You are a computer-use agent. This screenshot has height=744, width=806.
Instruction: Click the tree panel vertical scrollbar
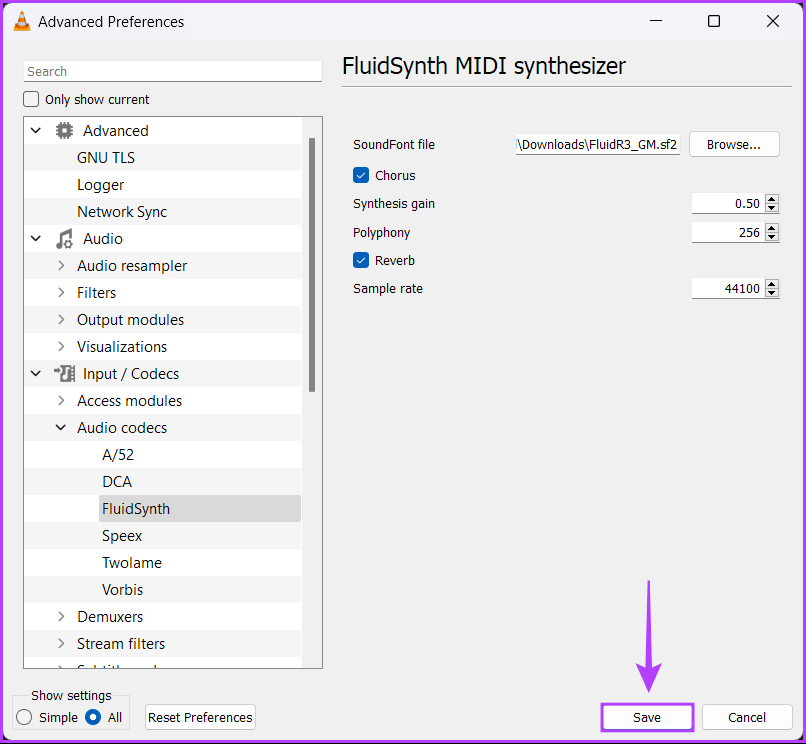312,265
